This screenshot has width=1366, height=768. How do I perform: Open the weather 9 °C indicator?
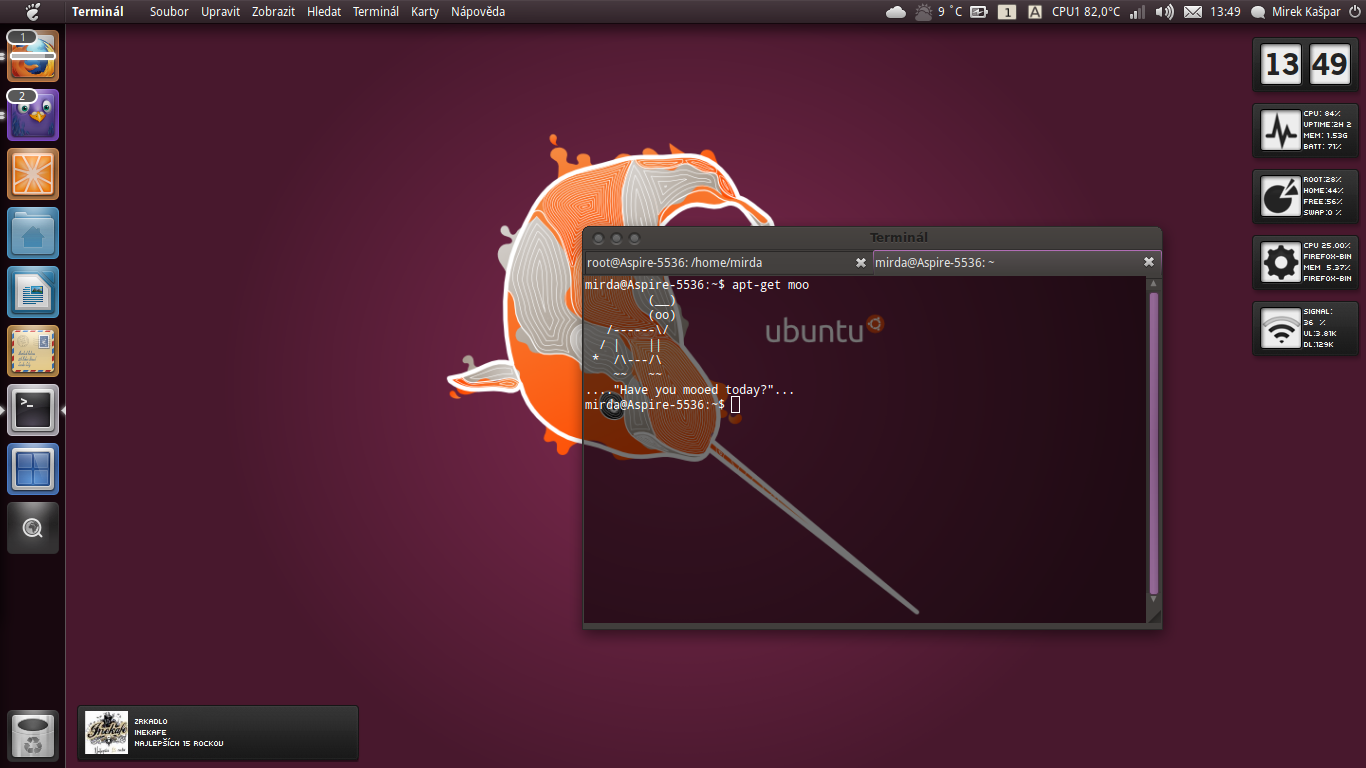(x=938, y=12)
